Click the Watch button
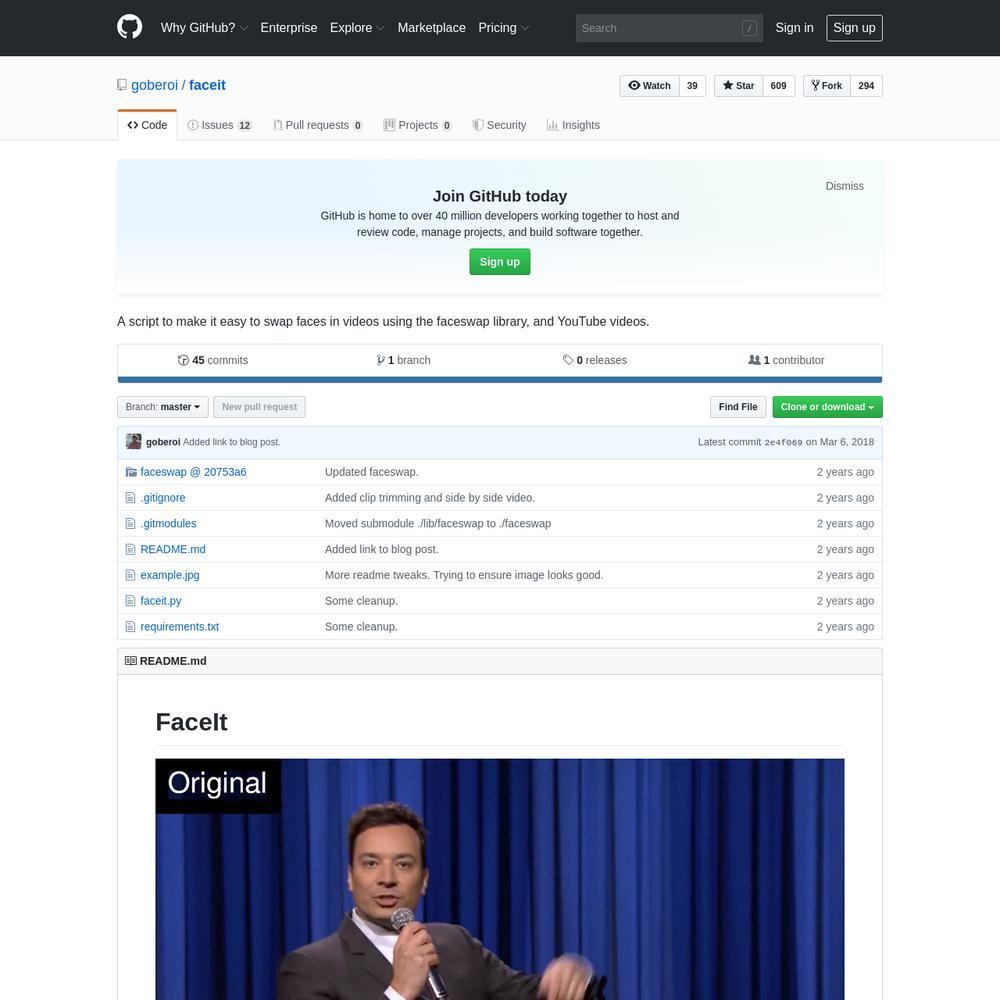Viewport: 1000px width, 1000px height. click(x=649, y=85)
